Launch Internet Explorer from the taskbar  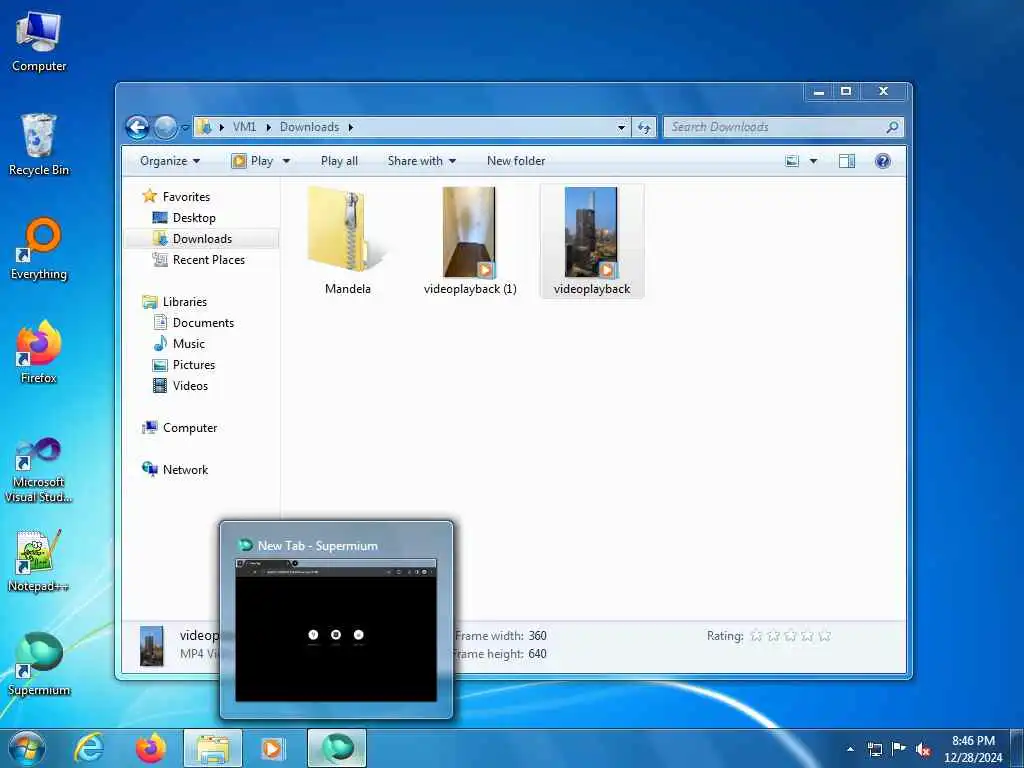88,748
